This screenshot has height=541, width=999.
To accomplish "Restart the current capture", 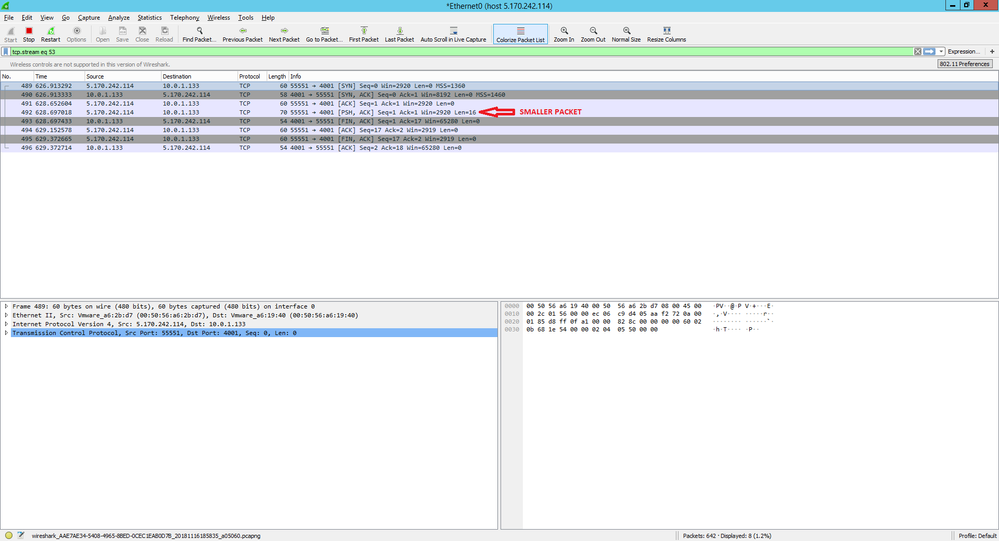I will pyautogui.click(x=50, y=34).
